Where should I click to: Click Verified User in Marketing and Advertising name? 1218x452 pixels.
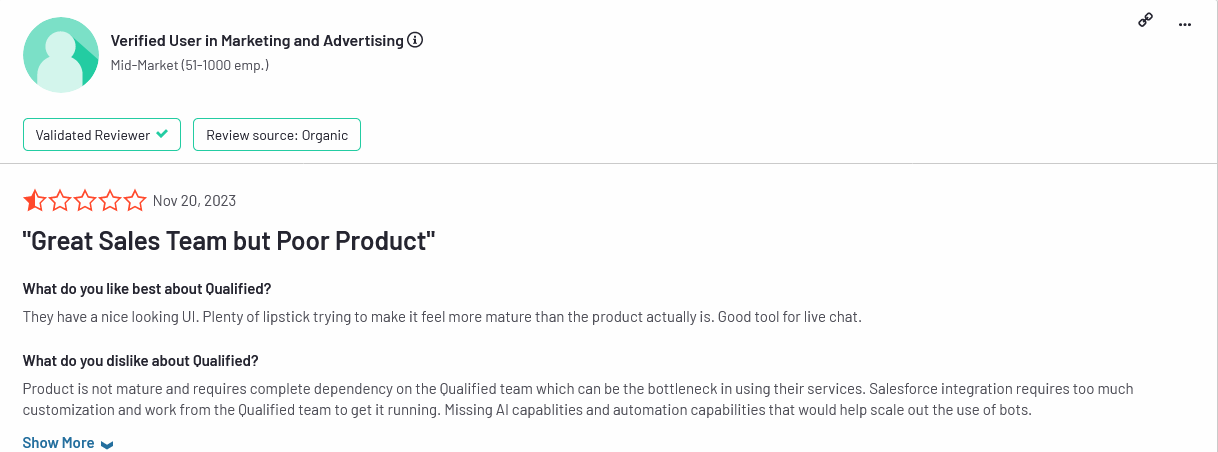click(x=257, y=41)
